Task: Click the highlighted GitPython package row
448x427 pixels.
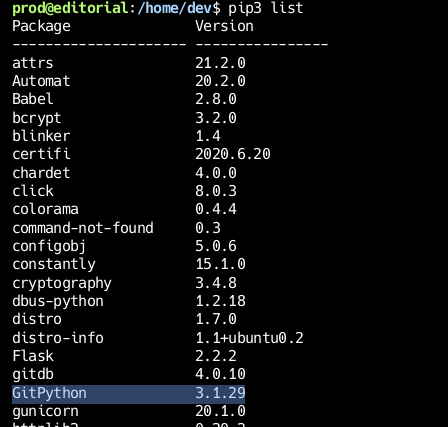Action: (x=128, y=394)
